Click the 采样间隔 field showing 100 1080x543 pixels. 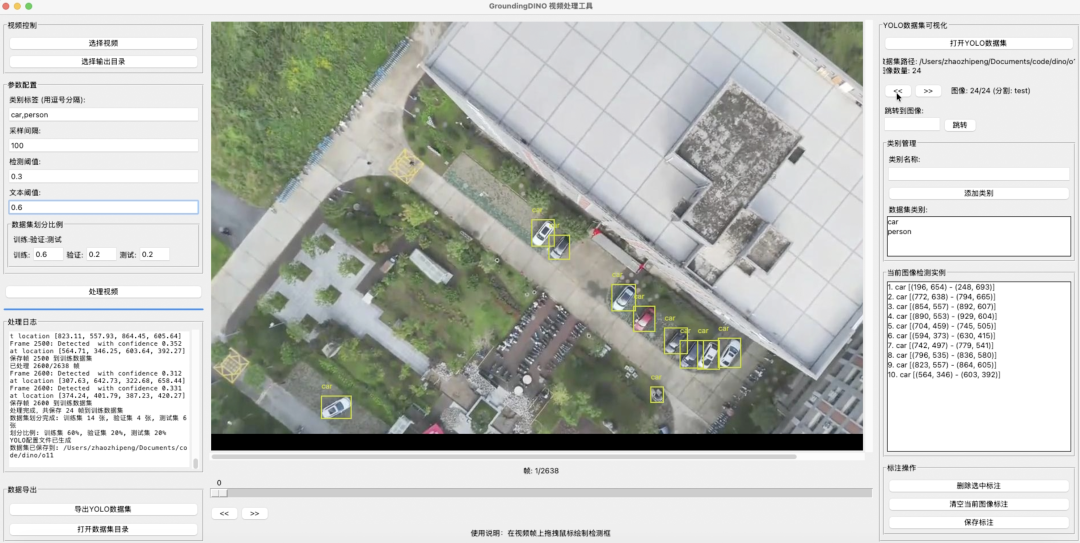point(103,146)
